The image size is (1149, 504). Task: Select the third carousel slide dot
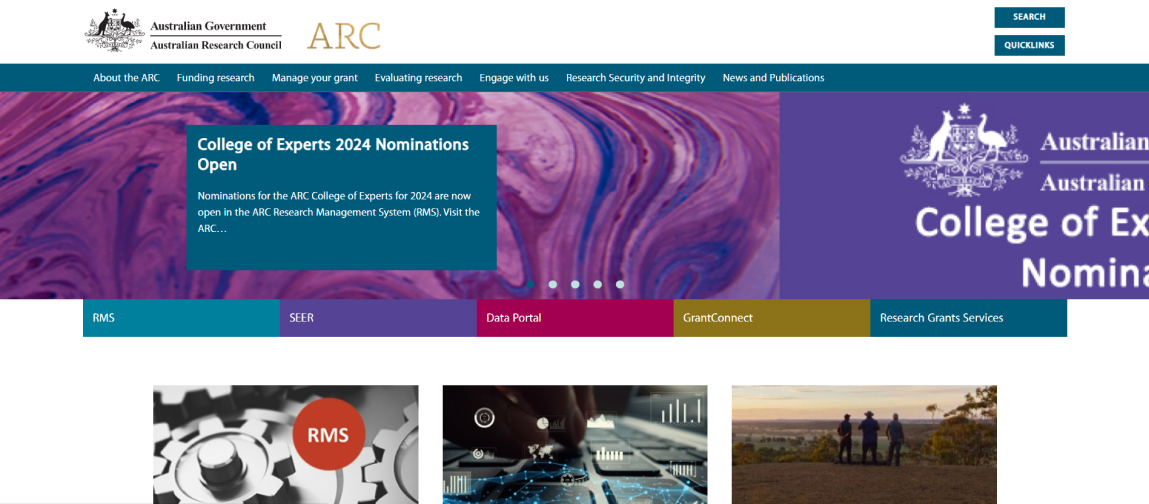575,284
